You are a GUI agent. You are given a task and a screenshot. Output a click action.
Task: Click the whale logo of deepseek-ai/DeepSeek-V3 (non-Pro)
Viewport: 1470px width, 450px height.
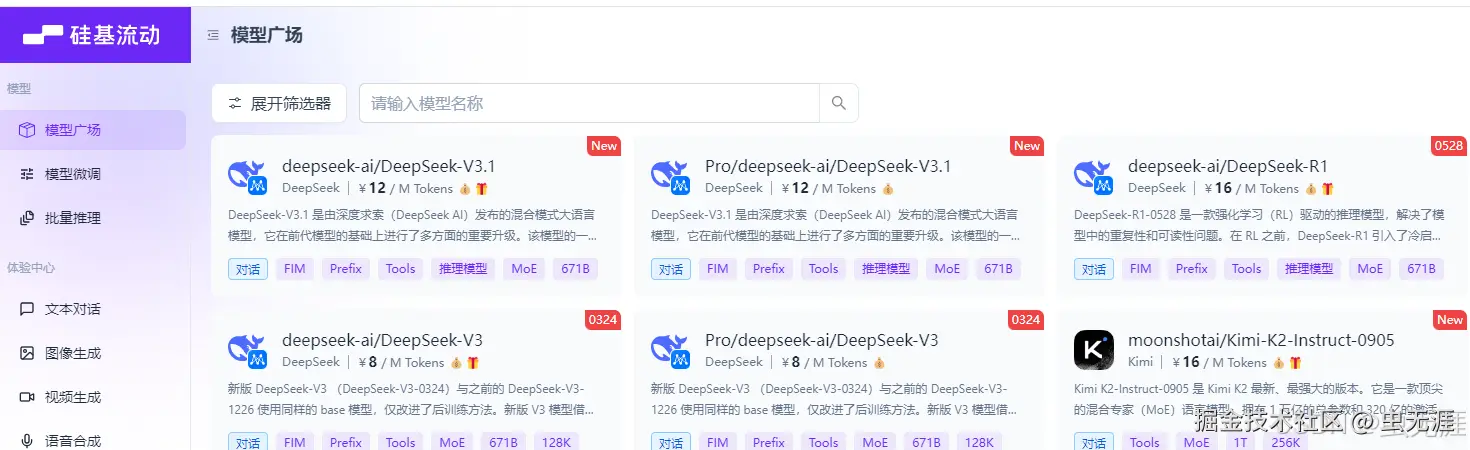click(247, 351)
